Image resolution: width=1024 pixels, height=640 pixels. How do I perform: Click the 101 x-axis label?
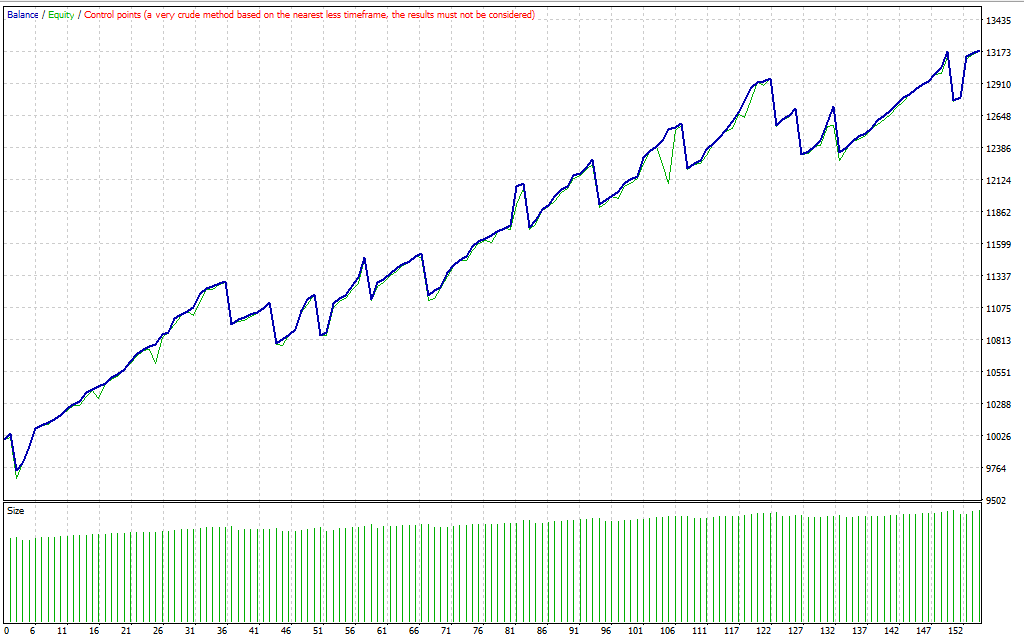tap(636, 631)
